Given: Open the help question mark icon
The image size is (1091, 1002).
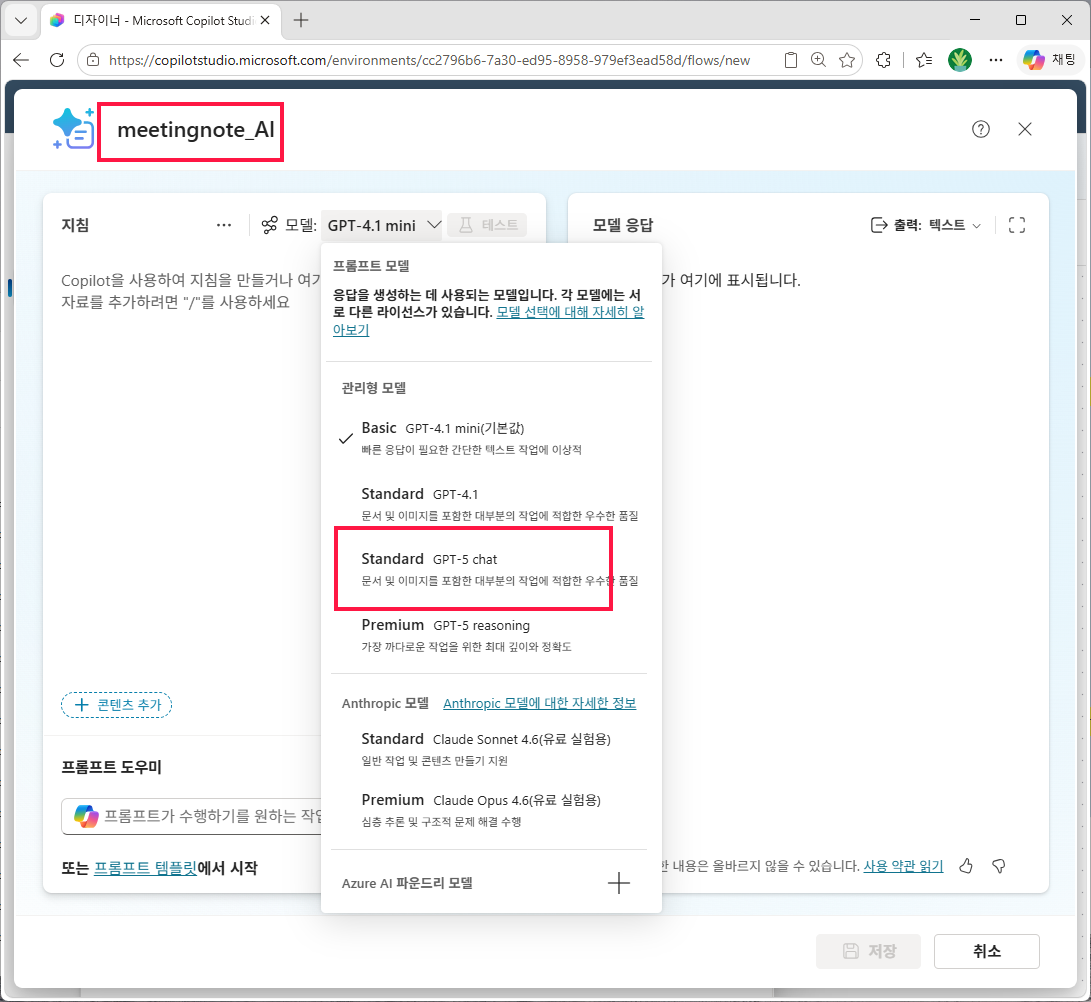Looking at the screenshot, I should 980,129.
